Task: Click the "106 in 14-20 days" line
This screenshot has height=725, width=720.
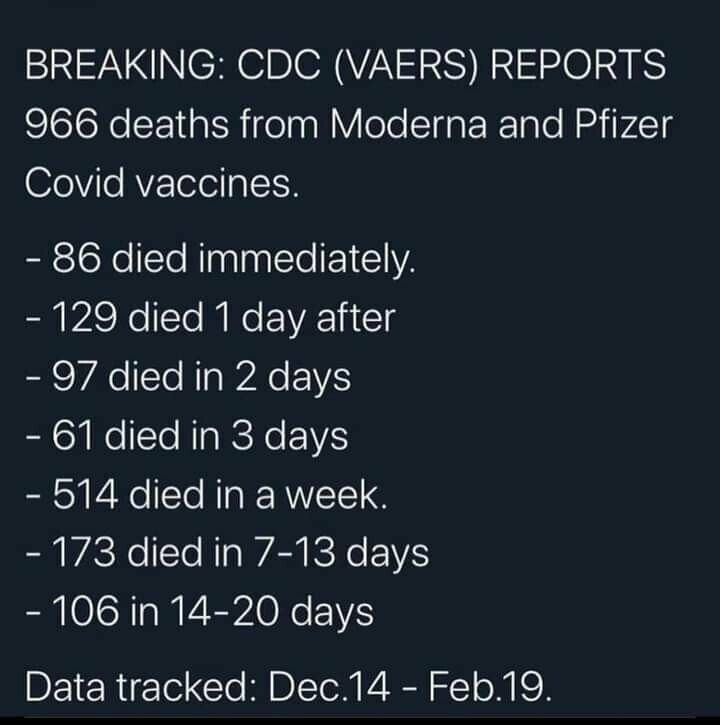Action: 200,610
